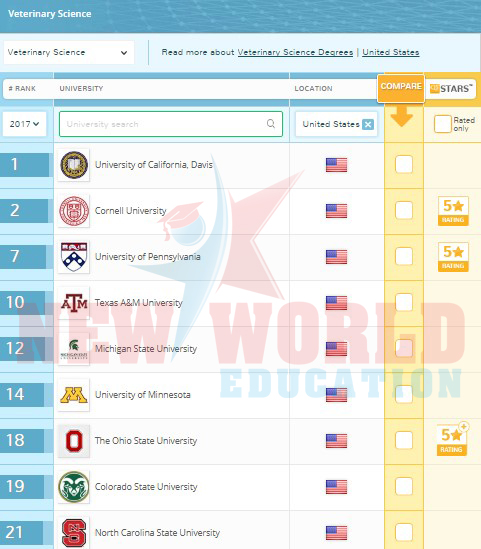
Task: Click the US flag for Michigan State
Action: click(336, 349)
